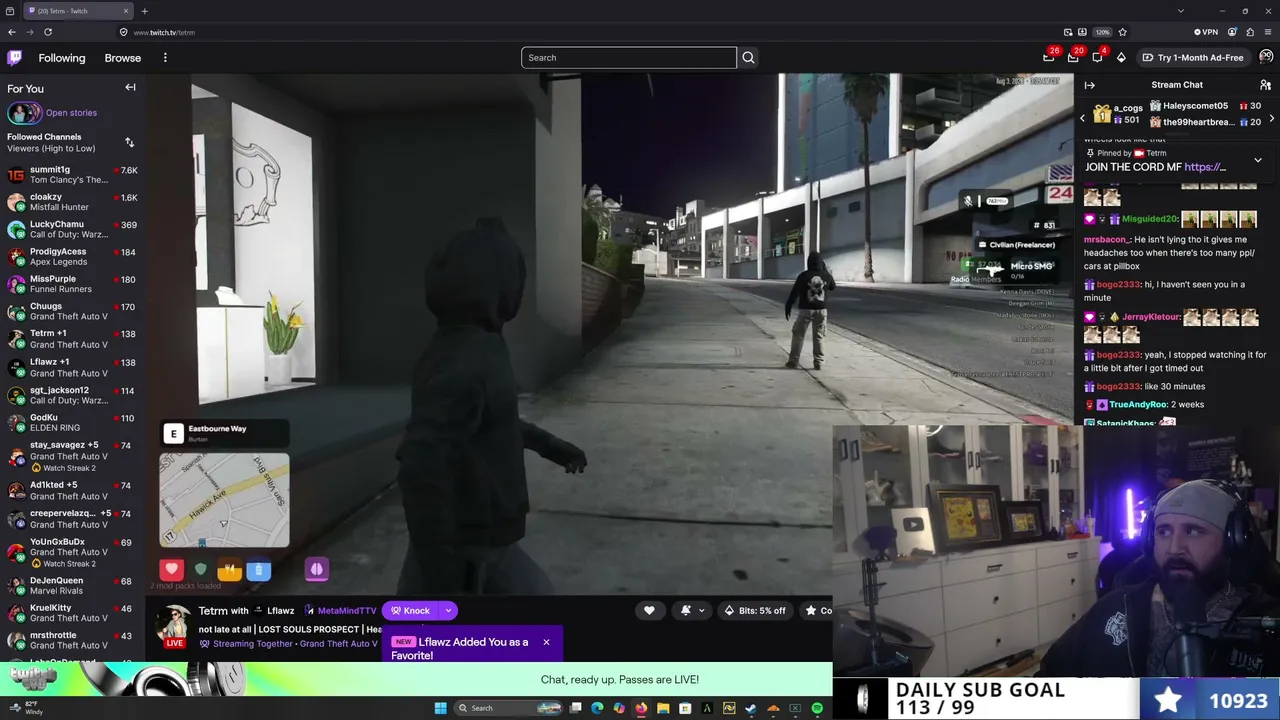Collapse the For You sidebar
The width and height of the screenshot is (1280, 720).
tap(130, 88)
